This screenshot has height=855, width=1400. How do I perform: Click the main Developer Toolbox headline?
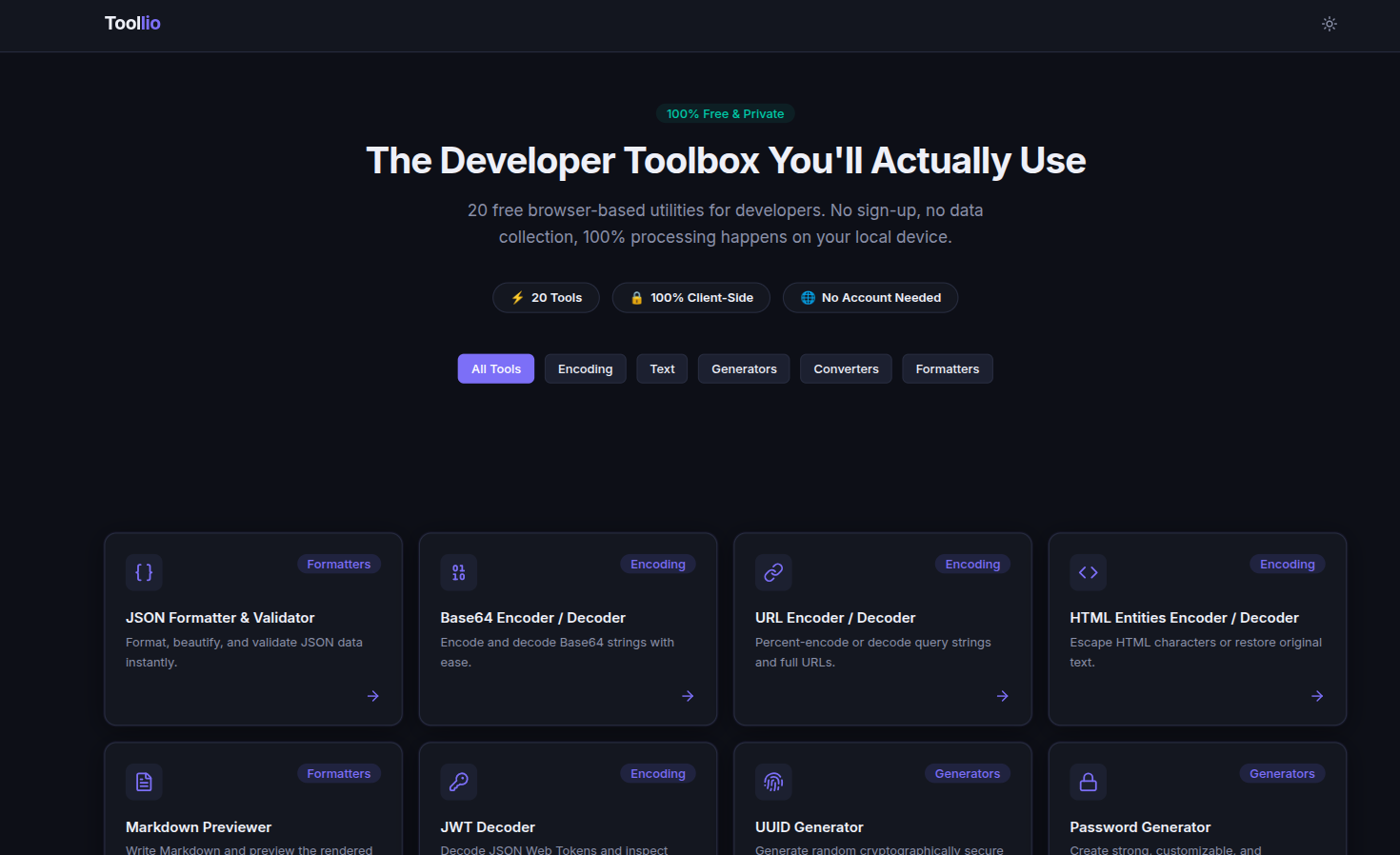click(726, 161)
